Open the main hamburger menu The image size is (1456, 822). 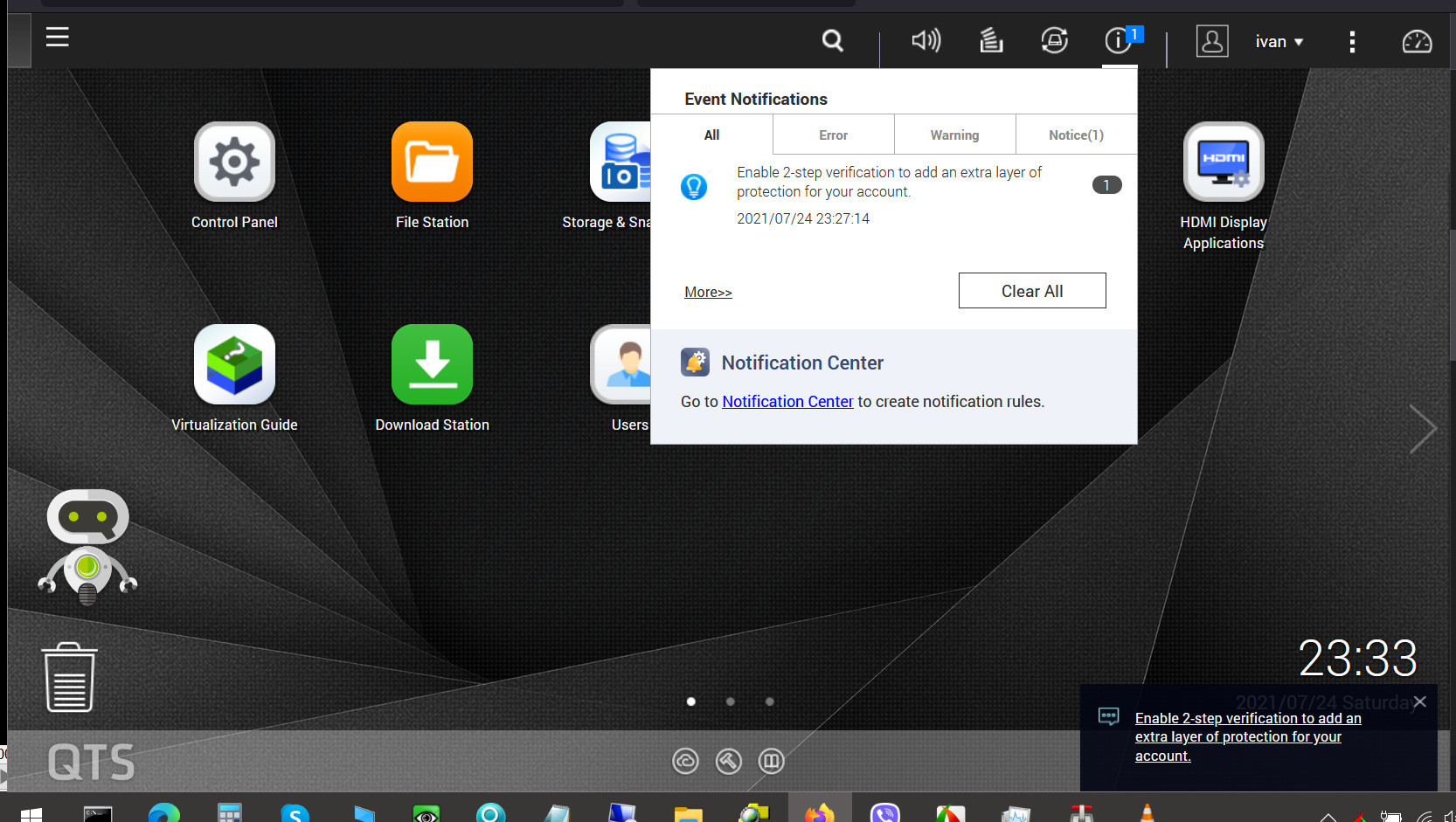pyautogui.click(x=58, y=38)
